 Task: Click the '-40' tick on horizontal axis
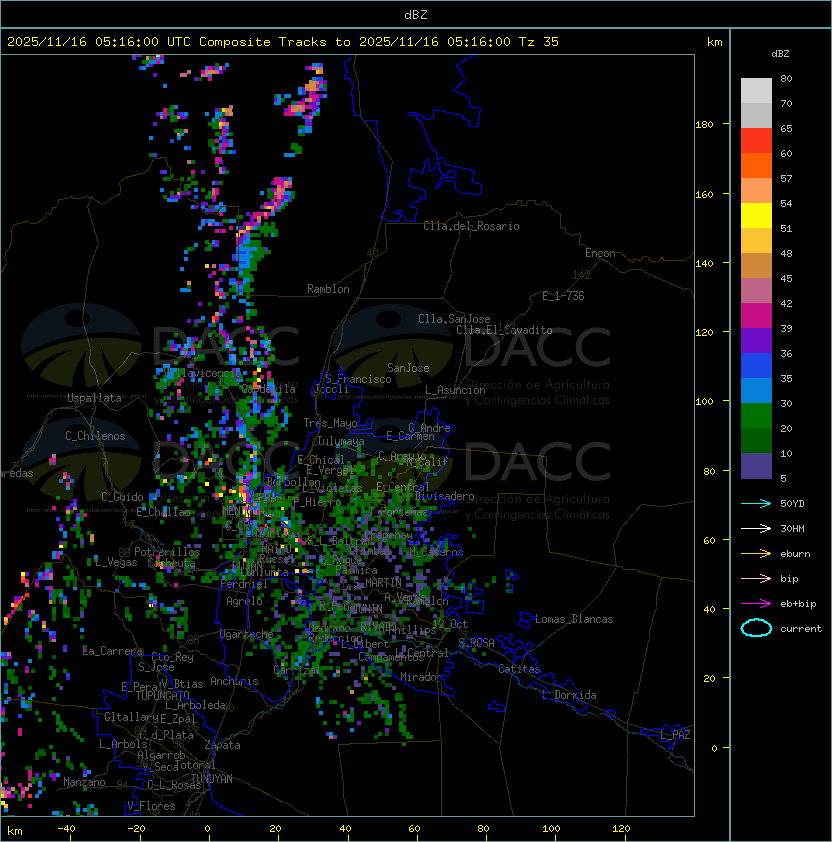(x=66, y=829)
